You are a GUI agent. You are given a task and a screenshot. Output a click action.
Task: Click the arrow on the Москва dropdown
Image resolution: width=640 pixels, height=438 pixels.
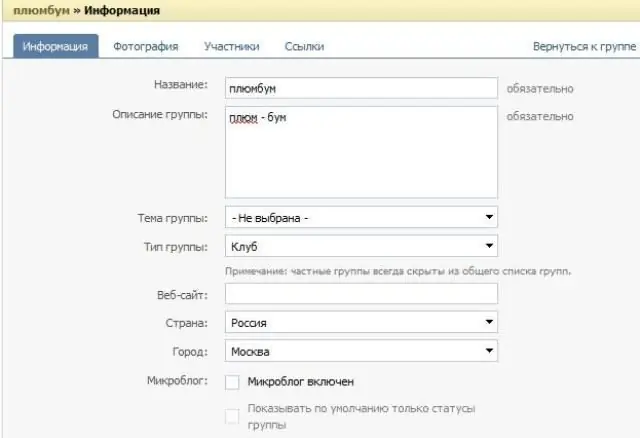point(489,351)
